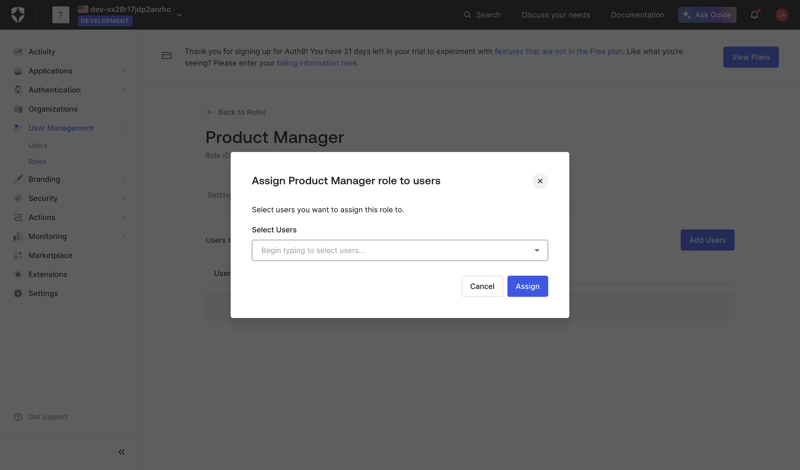Click the Product Manager role heading
Image resolution: width=800 pixels, height=470 pixels.
coord(274,137)
